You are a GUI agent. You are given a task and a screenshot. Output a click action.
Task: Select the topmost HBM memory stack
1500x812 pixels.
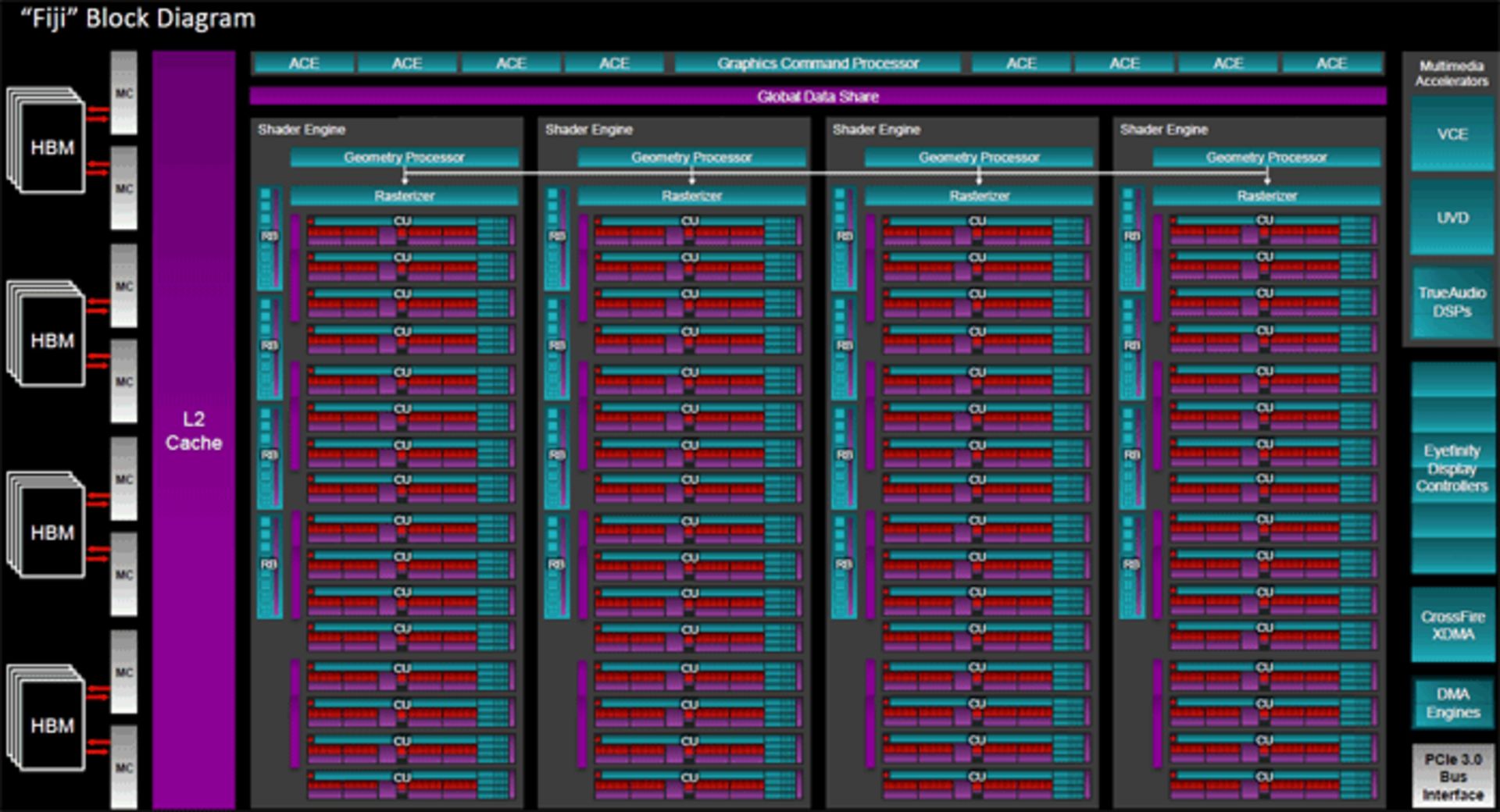pyautogui.click(x=46, y=141)
